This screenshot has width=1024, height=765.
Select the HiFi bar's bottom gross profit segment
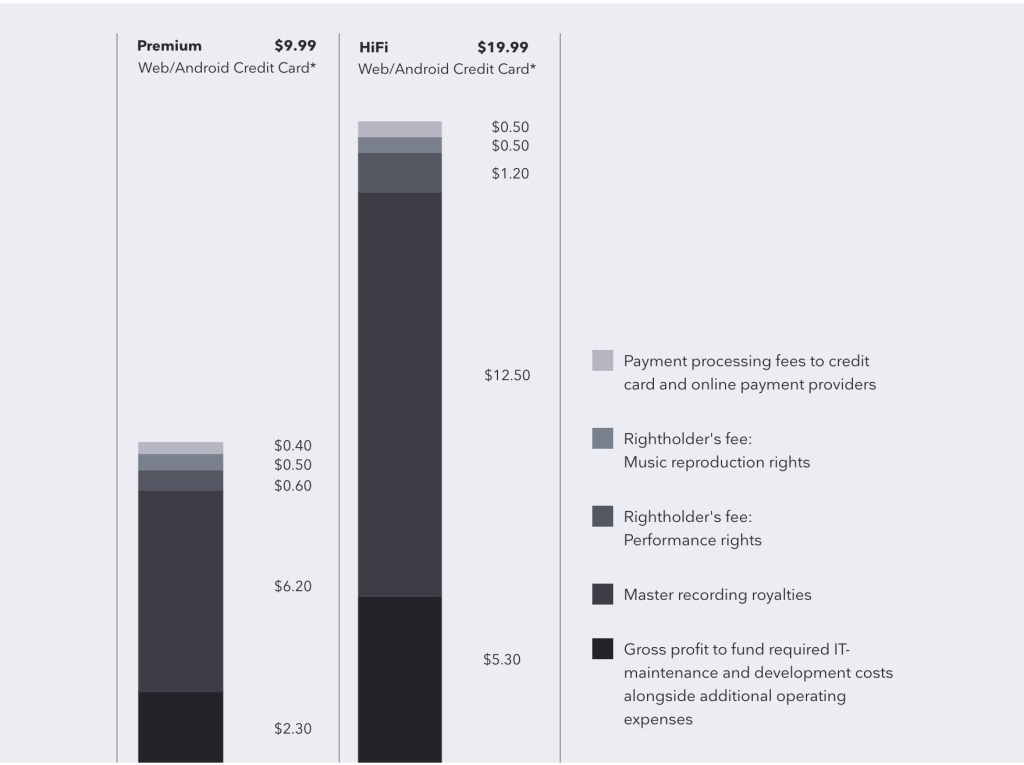point(399,678)
